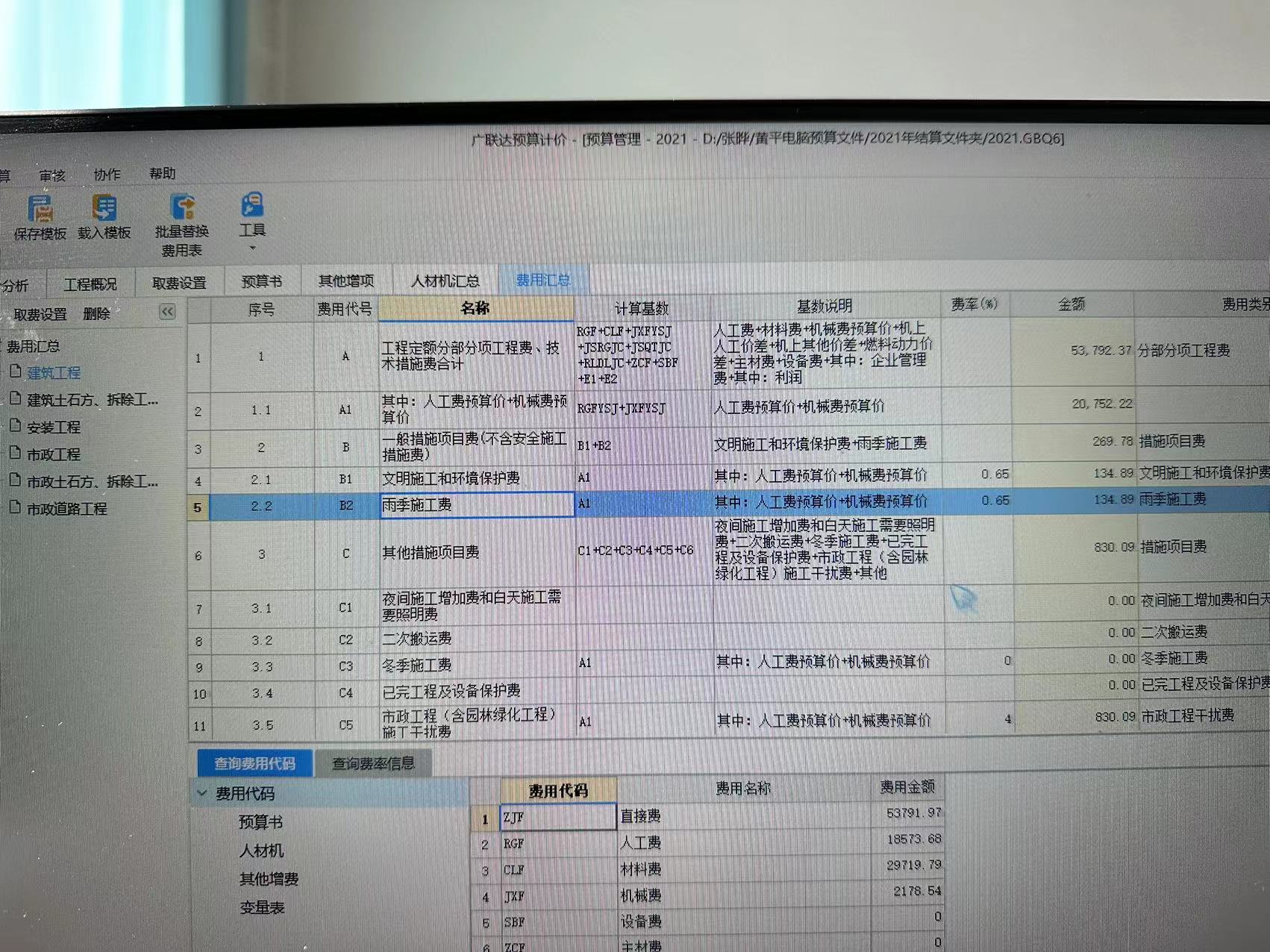This screenshot has width=1270, height=952.
Task: Click the 费用金额 column header
Action: click(907, 787)
